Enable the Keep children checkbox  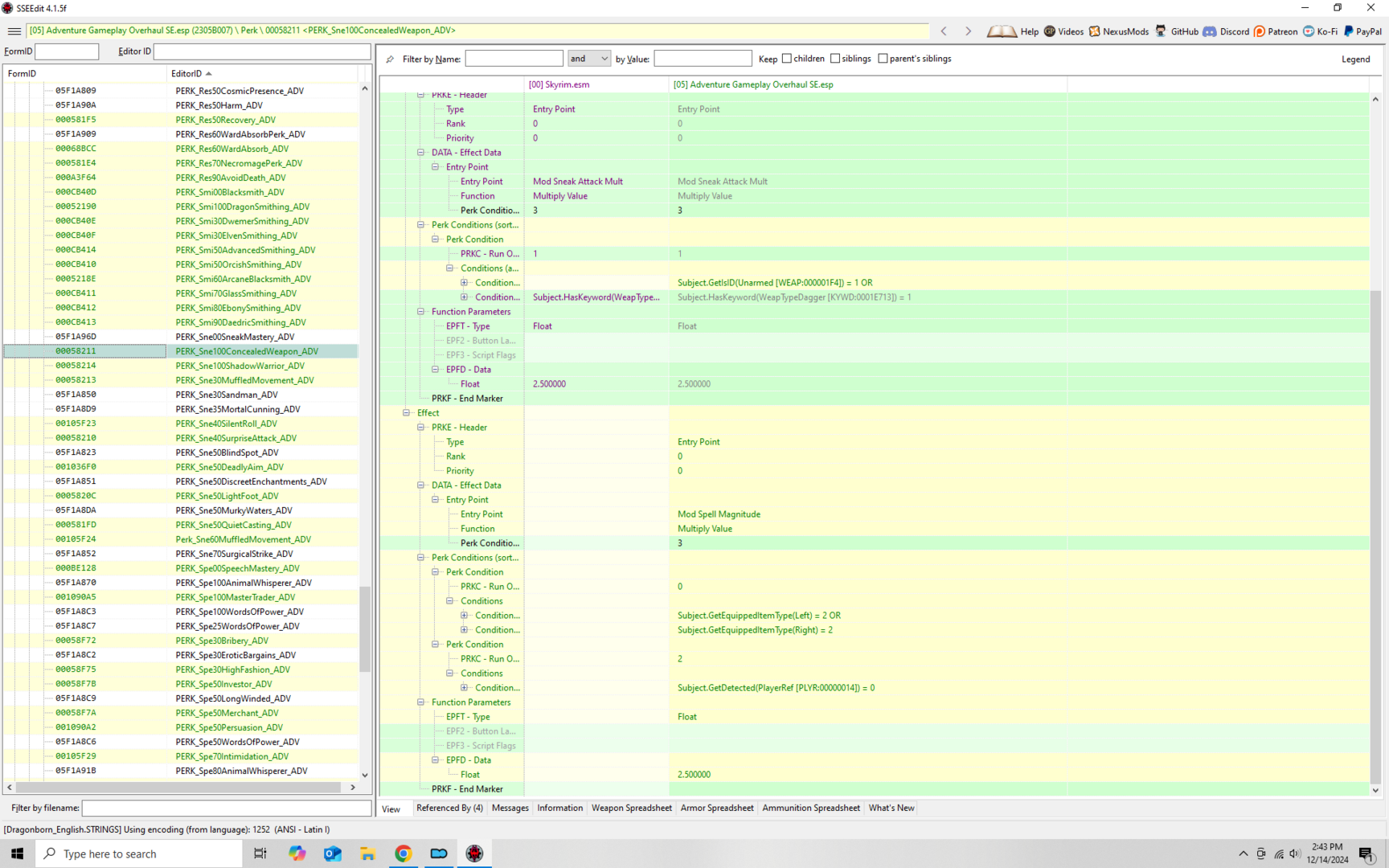click(x=787, y=59)
